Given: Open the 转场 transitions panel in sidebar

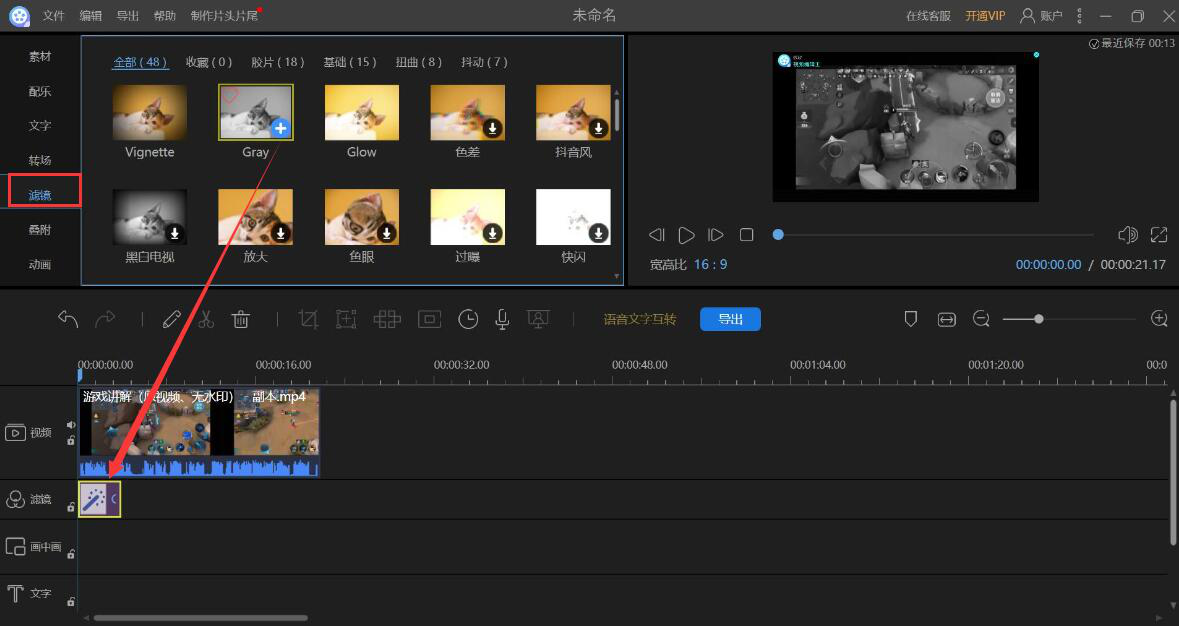Looking at the screenshot, I should [x=40, y=160].
